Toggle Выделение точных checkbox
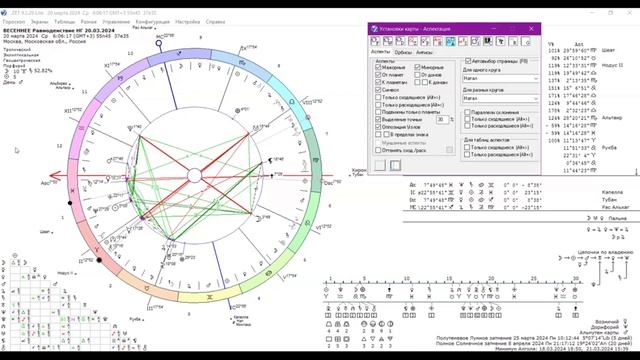640x360 pixels. pos(378,120)
